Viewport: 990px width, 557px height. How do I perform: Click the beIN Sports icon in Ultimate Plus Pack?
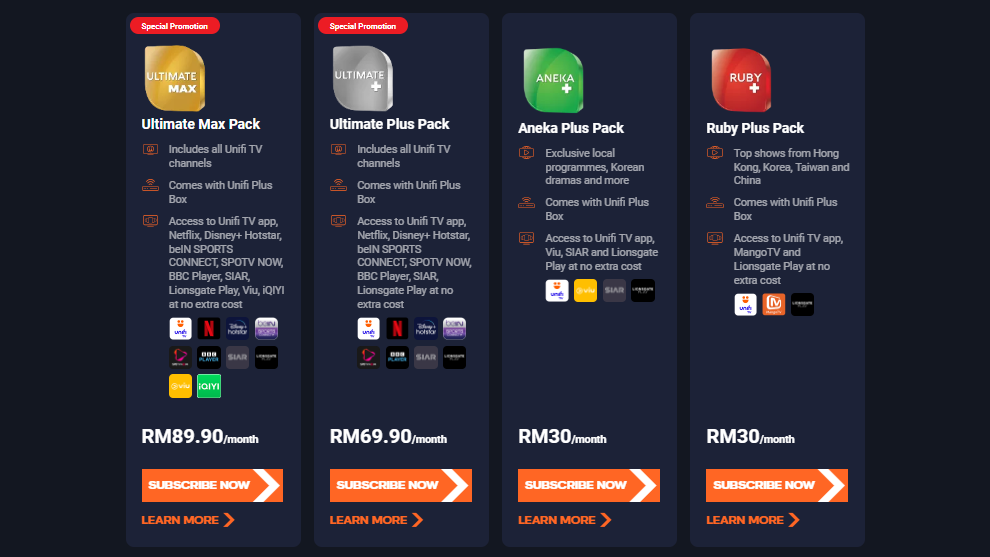[x=455, y=328]
